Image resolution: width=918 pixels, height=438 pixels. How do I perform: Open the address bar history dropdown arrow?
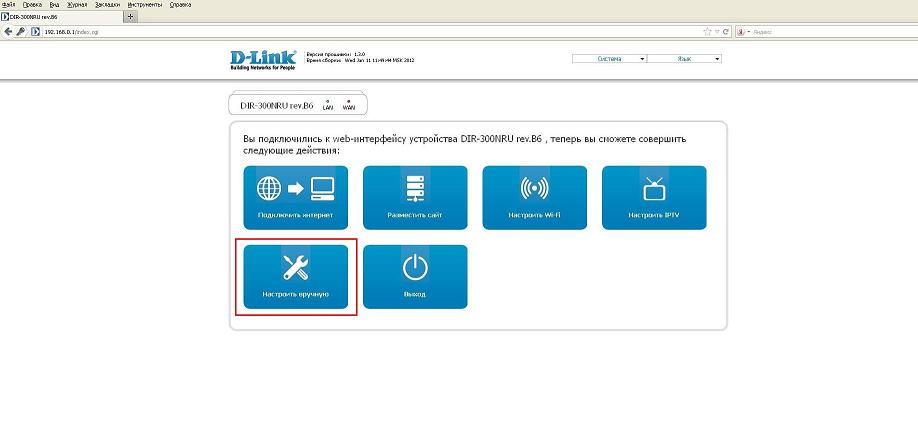coord(717,32)
